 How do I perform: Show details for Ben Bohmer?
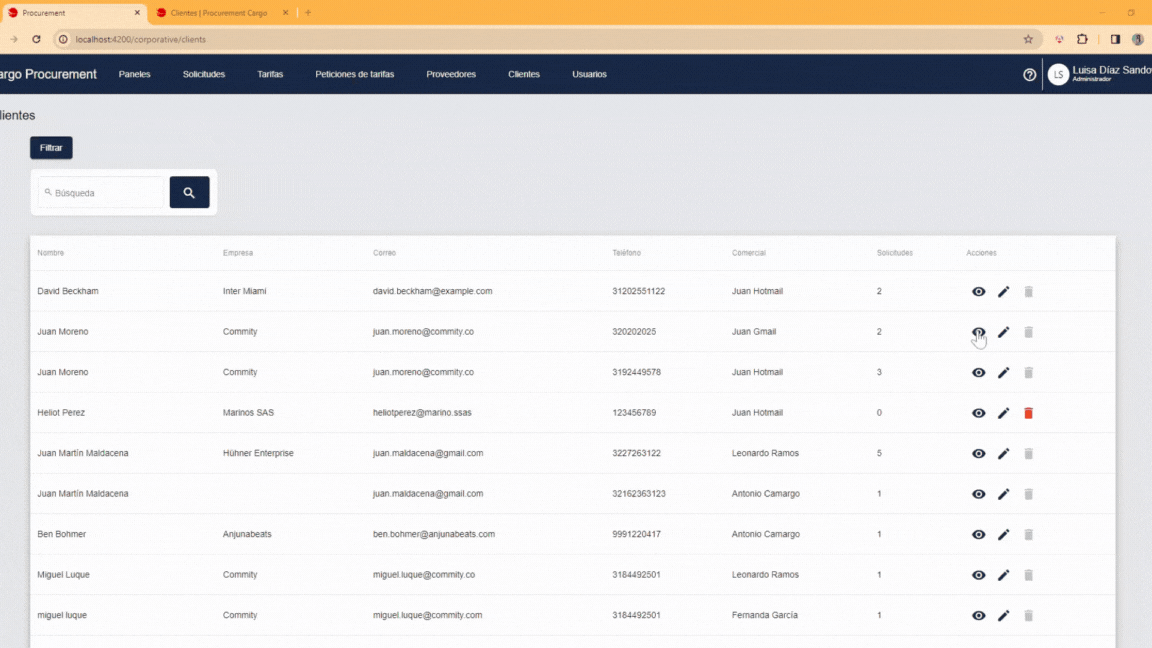pyautogui.click(x=978, y=535)
